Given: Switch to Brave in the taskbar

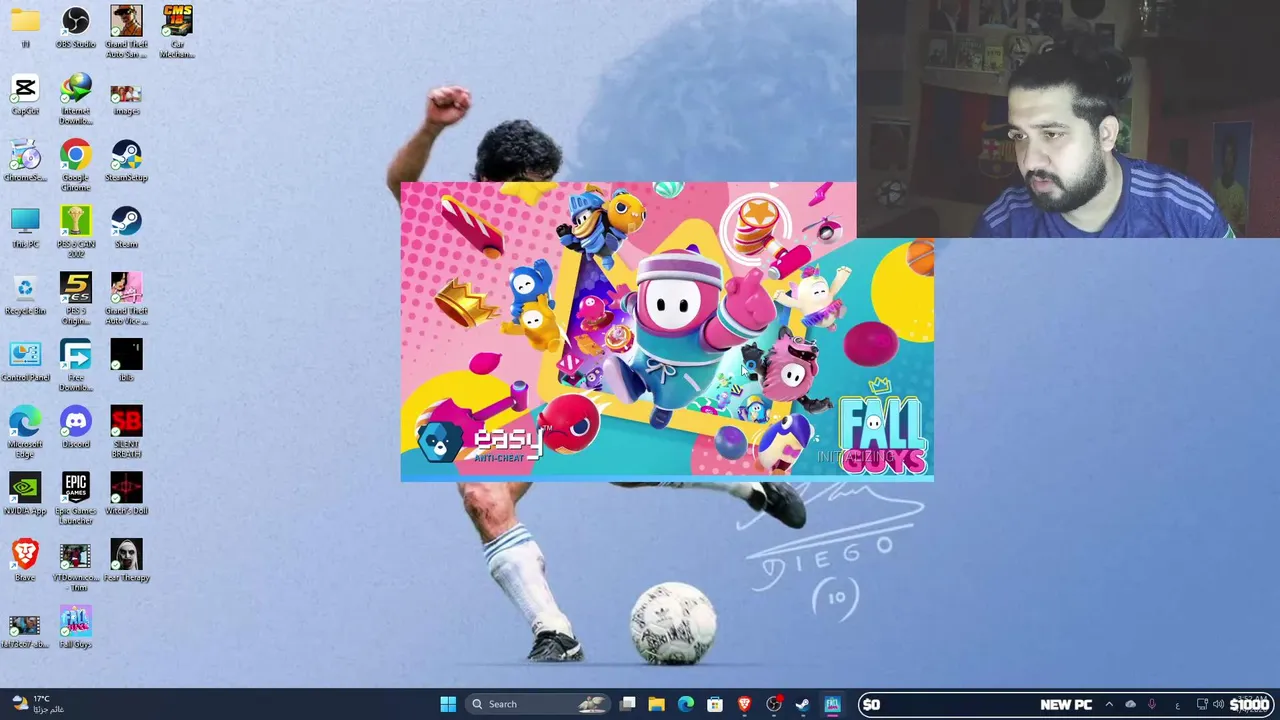Looking at the screenshot, I should 744,704.
